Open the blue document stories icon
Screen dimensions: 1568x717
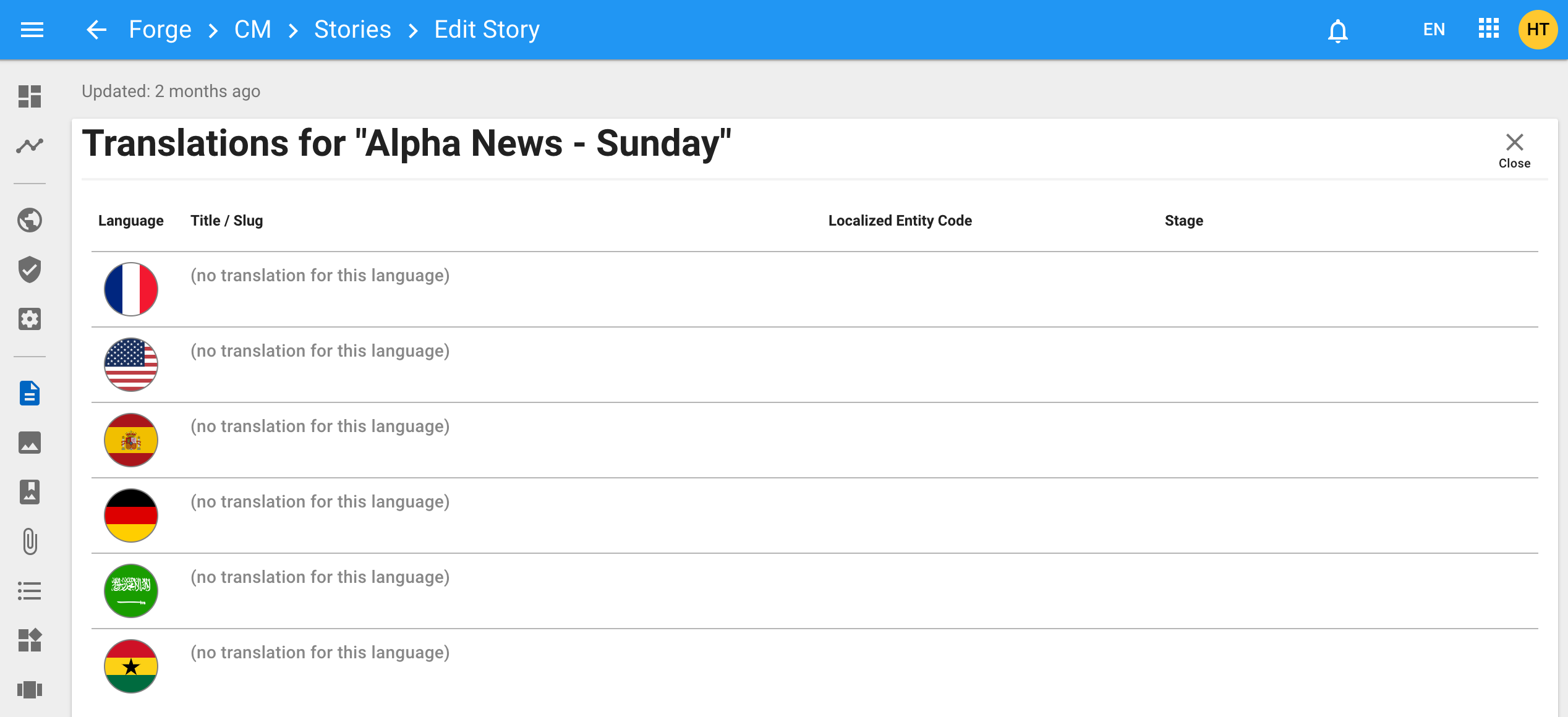tap(30, 393)
